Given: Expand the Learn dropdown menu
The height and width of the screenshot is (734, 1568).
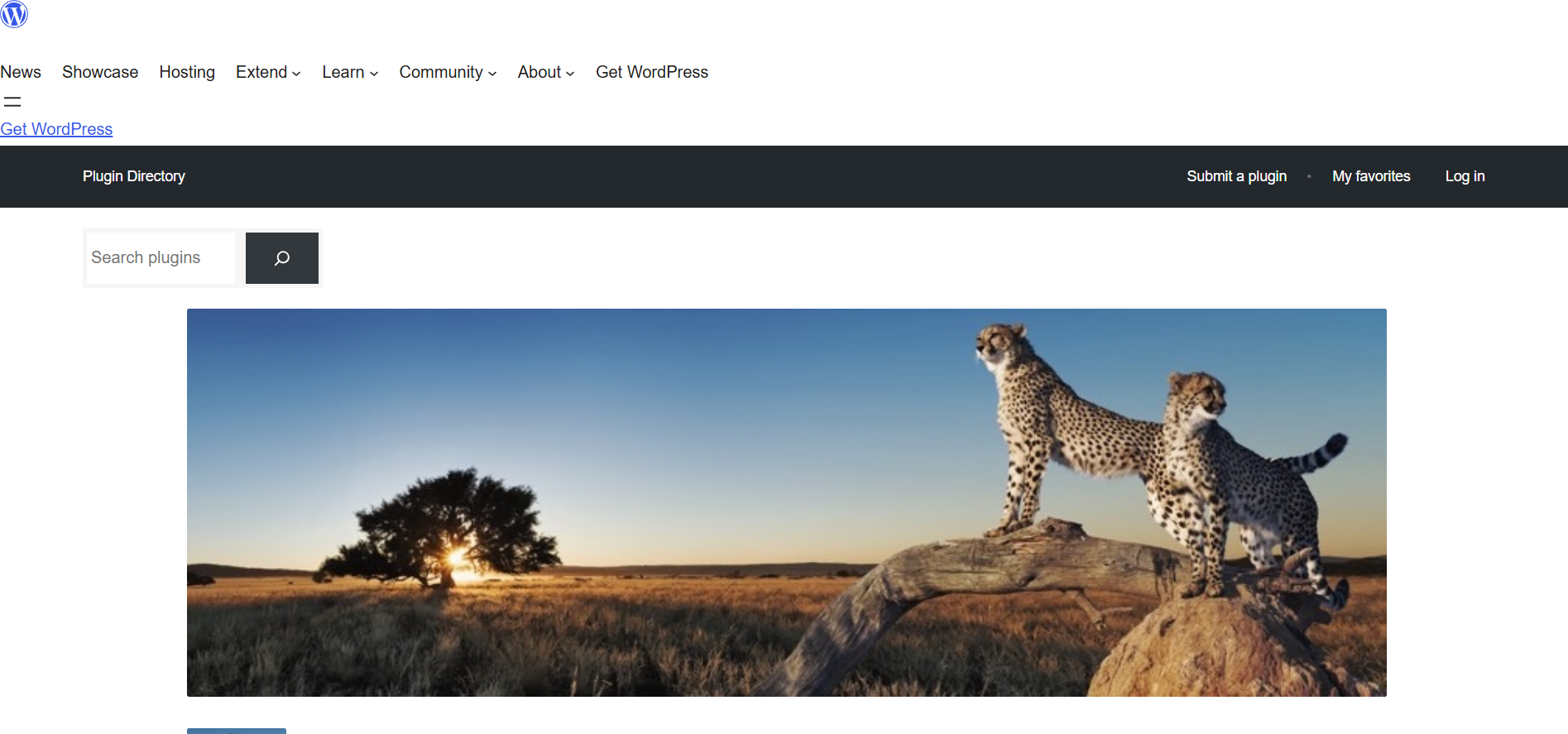Looking at the screenshot, I should point(350,73).
